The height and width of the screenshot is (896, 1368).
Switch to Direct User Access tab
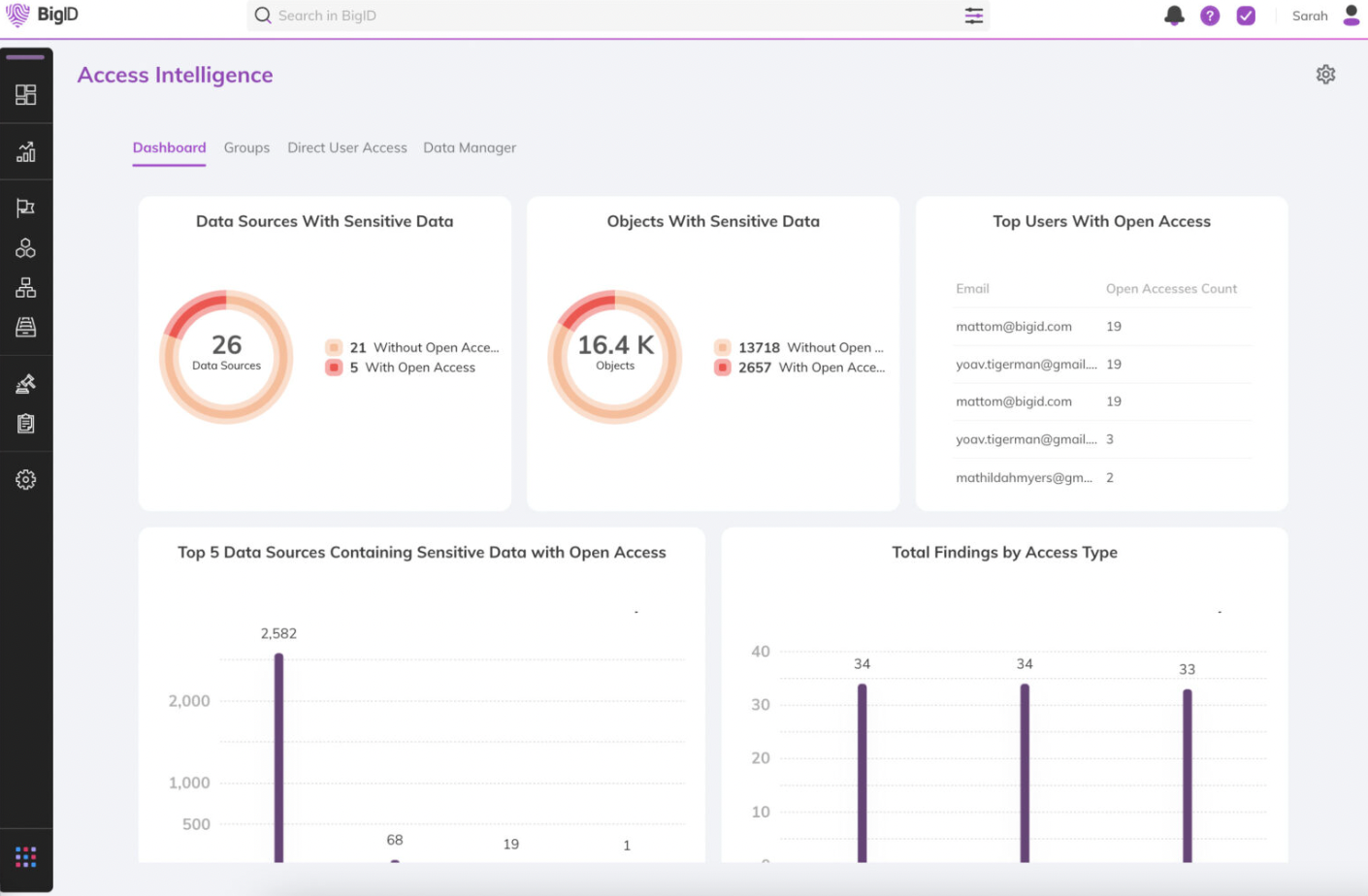point(346,147)
